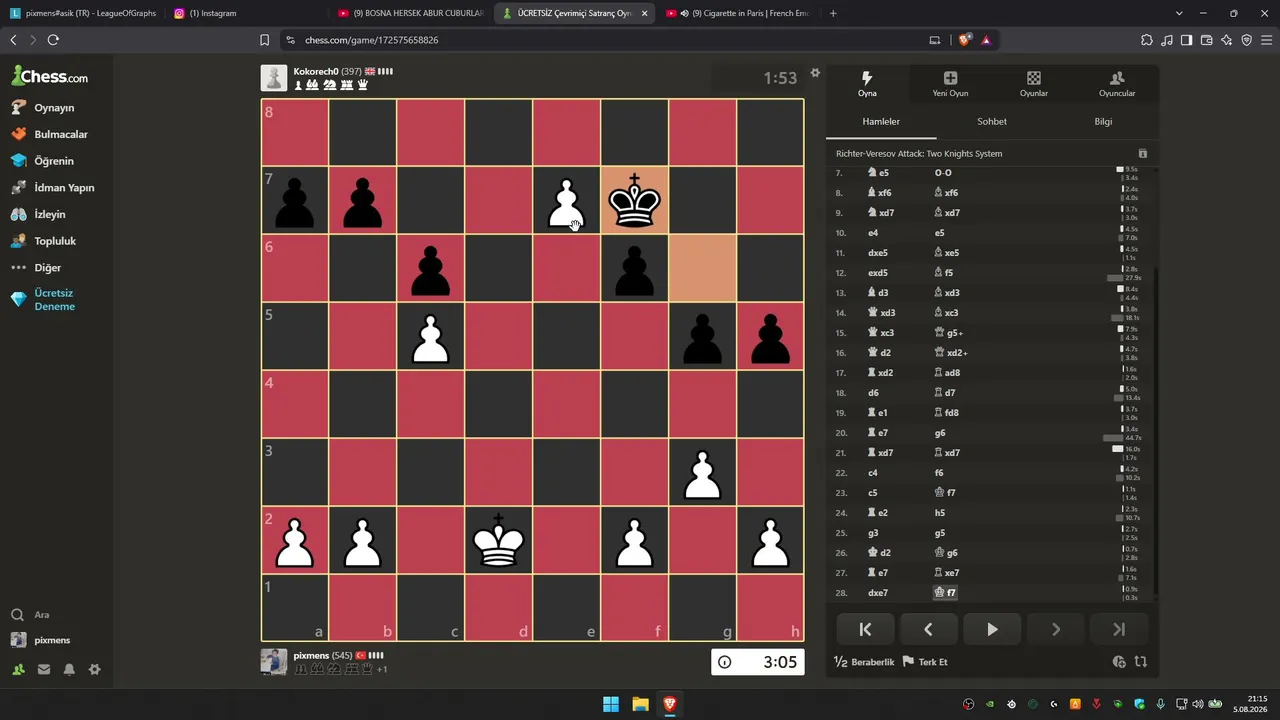1280x720 pixels.
Task: Open the browser main hamburger menu
Action: click(1267, 40)
